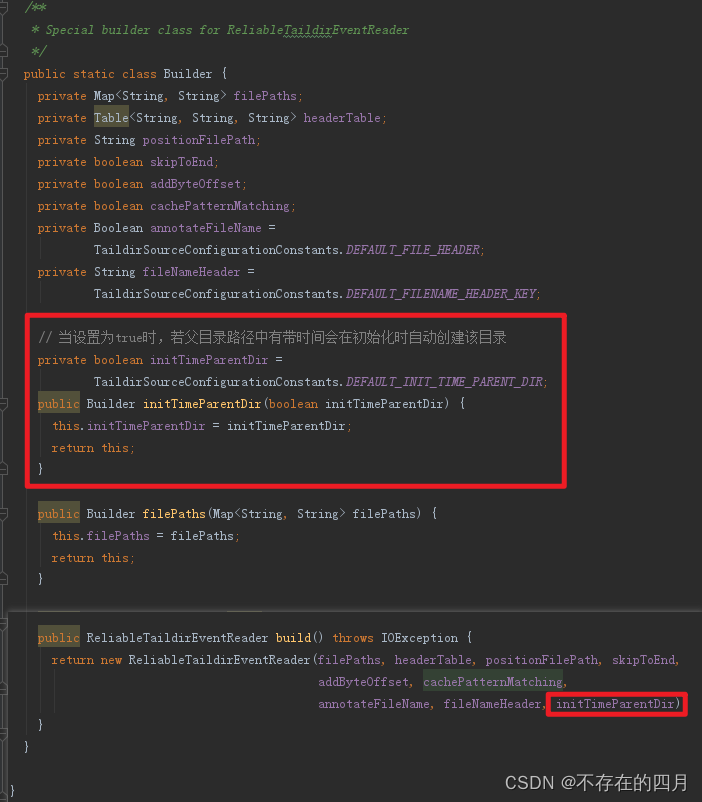This screenshot has height=802, width=702.
Task: Click highlighted 'public' before ReliableTaildirEventReader build
Action: tap(58, 638)
